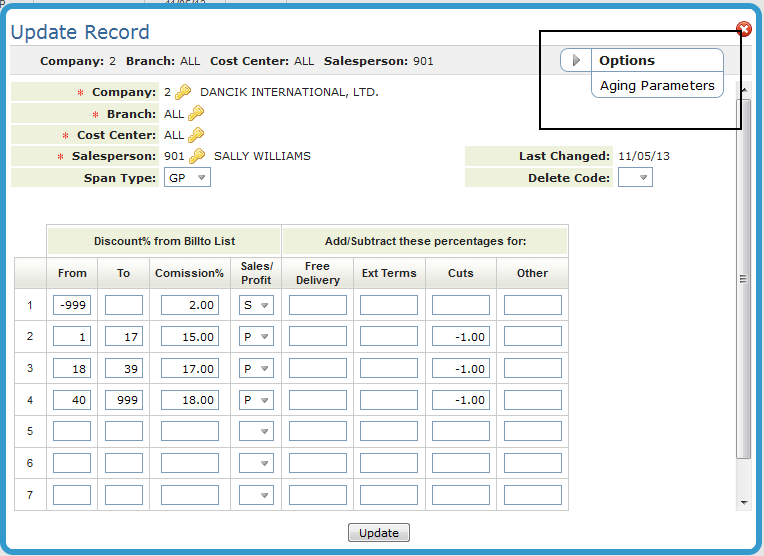Edit Commission% field showing 15.00
Screen dimensions: 764x556
click(x=190, y=337)
